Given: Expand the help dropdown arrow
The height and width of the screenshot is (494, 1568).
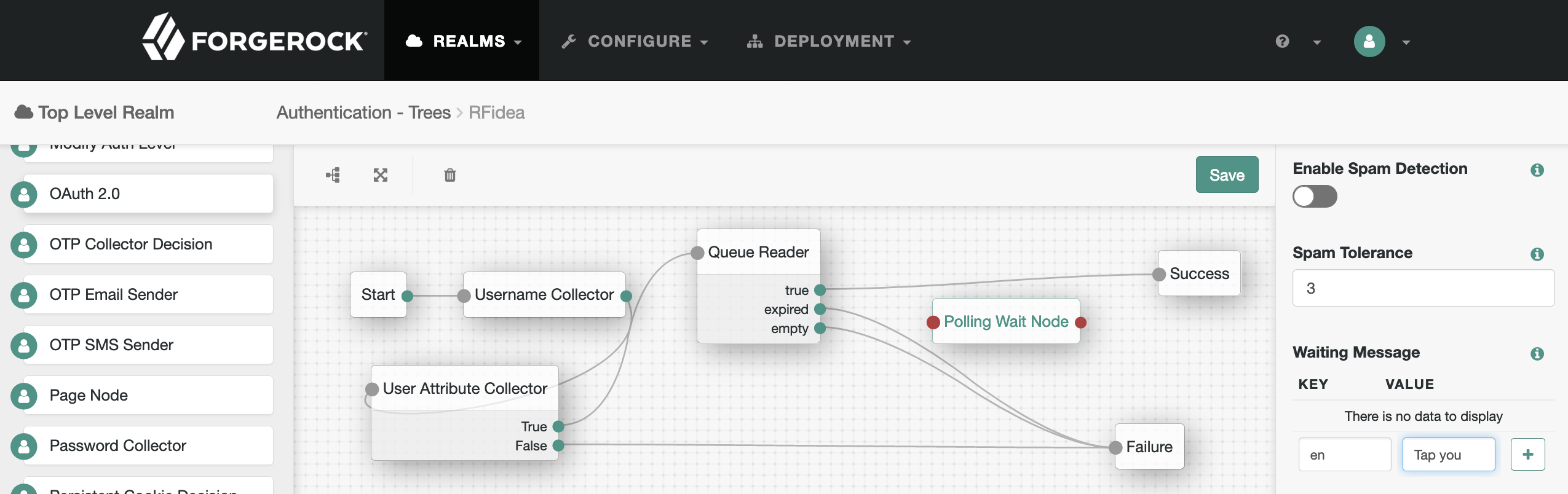Looking at the screenshot, I should click(x=1317, y=42).
